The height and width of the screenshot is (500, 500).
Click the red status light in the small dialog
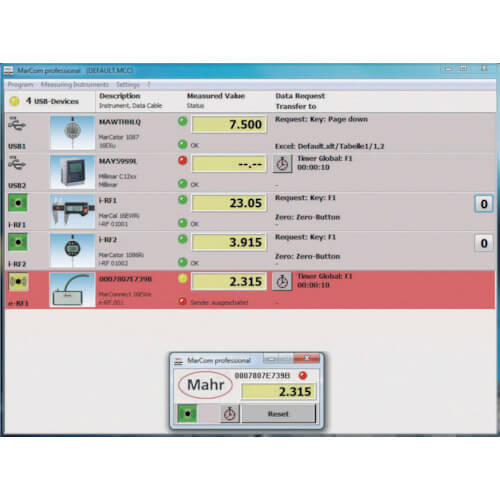(303, 376)
